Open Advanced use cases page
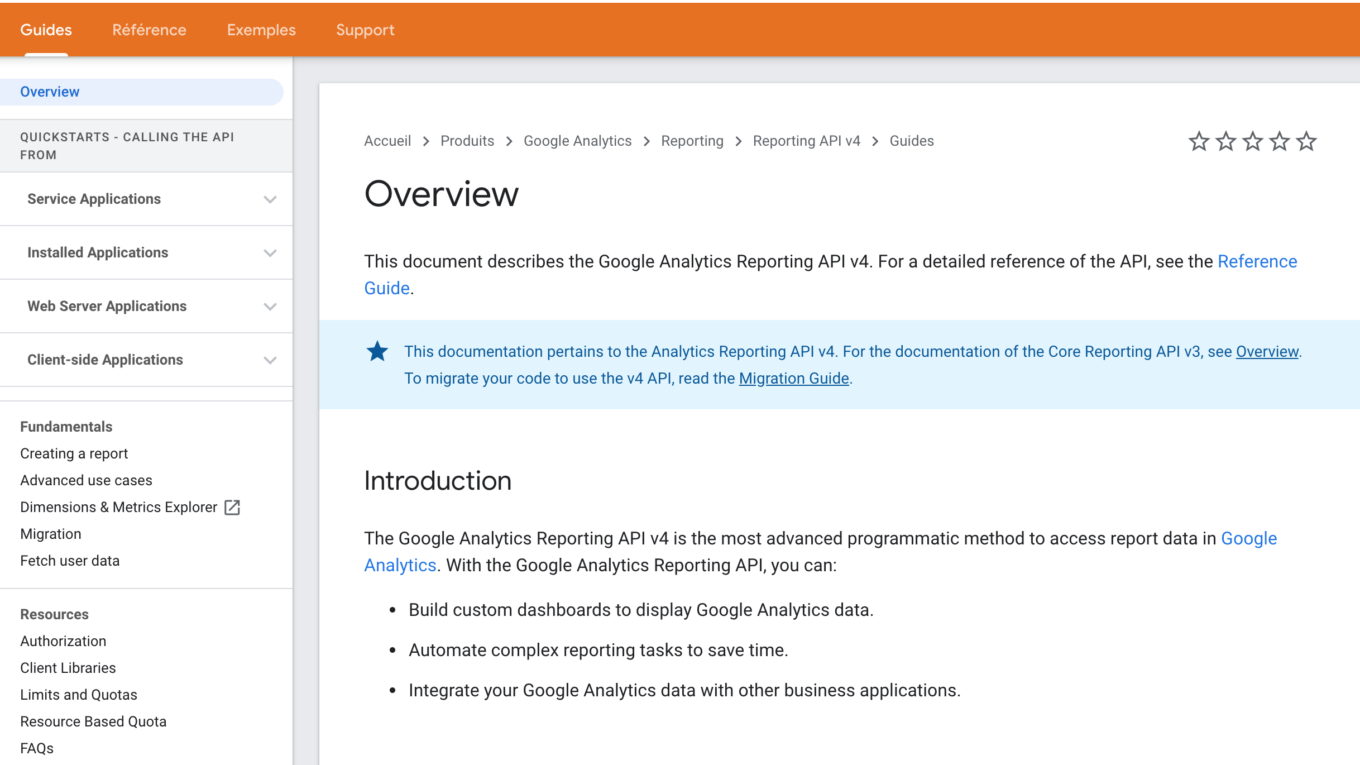The image size is (1360, 765). [x=86, y=480]
